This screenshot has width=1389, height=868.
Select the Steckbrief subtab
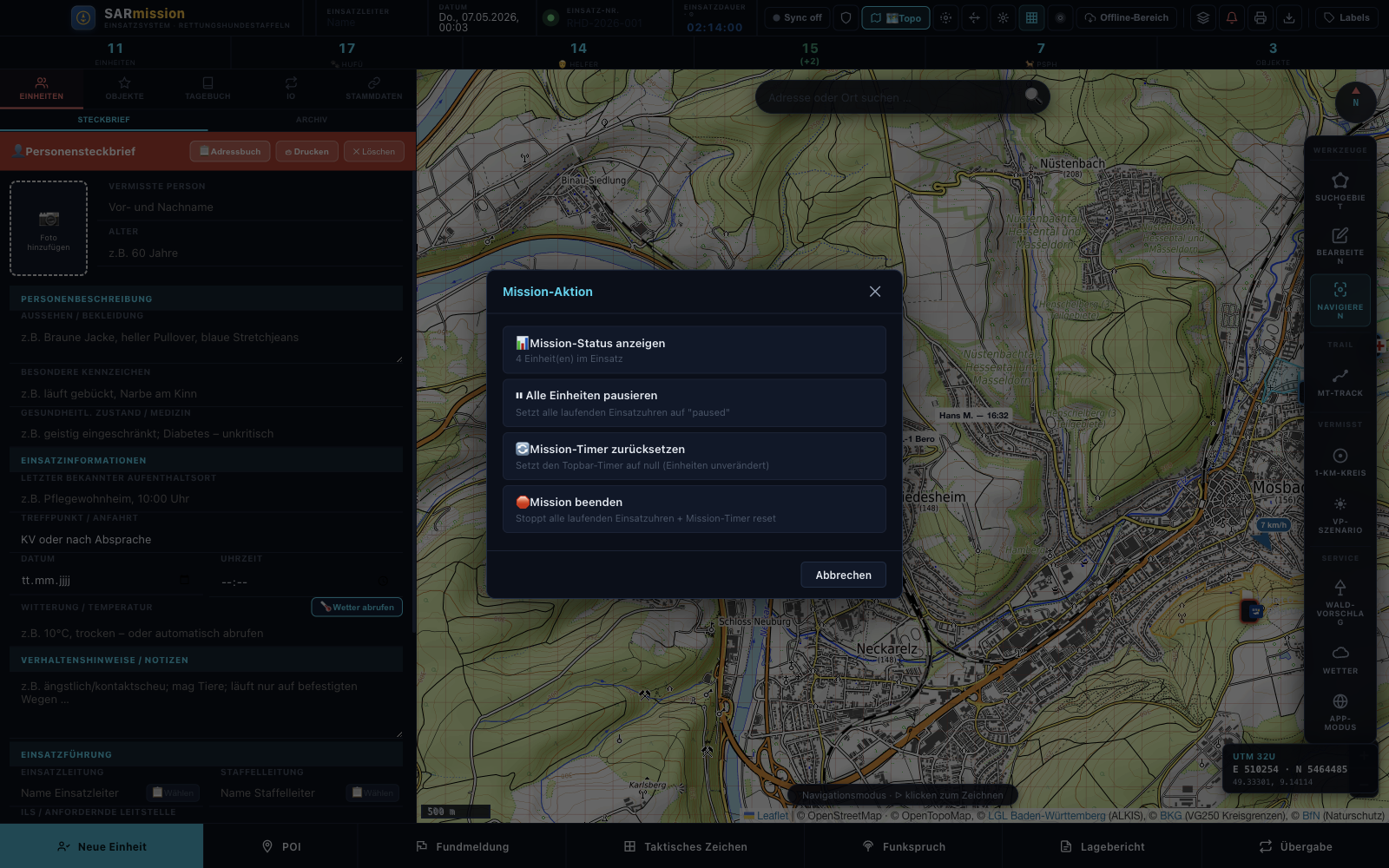104,120
